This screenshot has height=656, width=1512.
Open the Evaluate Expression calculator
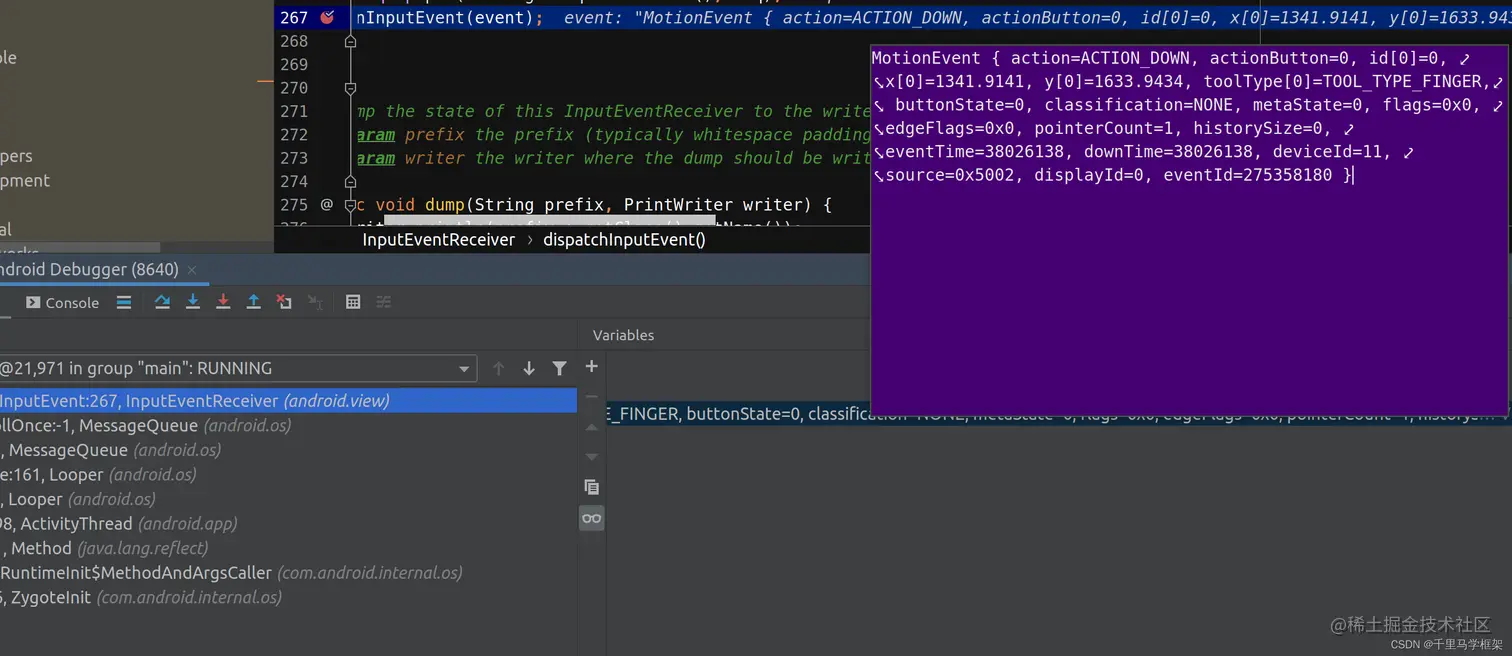click(353, 302)
